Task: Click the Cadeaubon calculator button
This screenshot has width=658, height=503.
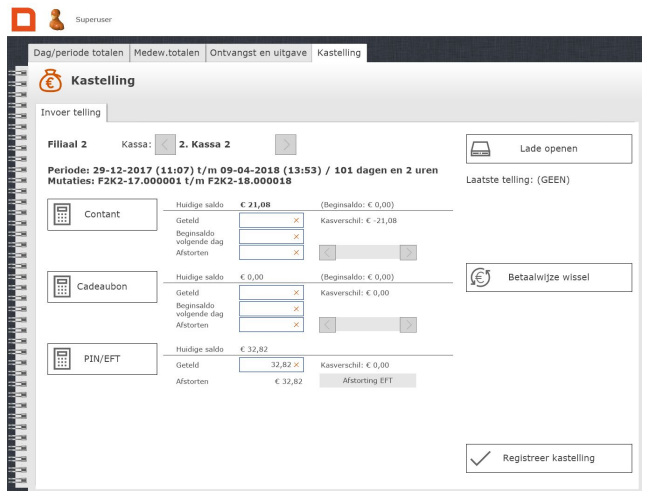Action: tap(102, 286)
